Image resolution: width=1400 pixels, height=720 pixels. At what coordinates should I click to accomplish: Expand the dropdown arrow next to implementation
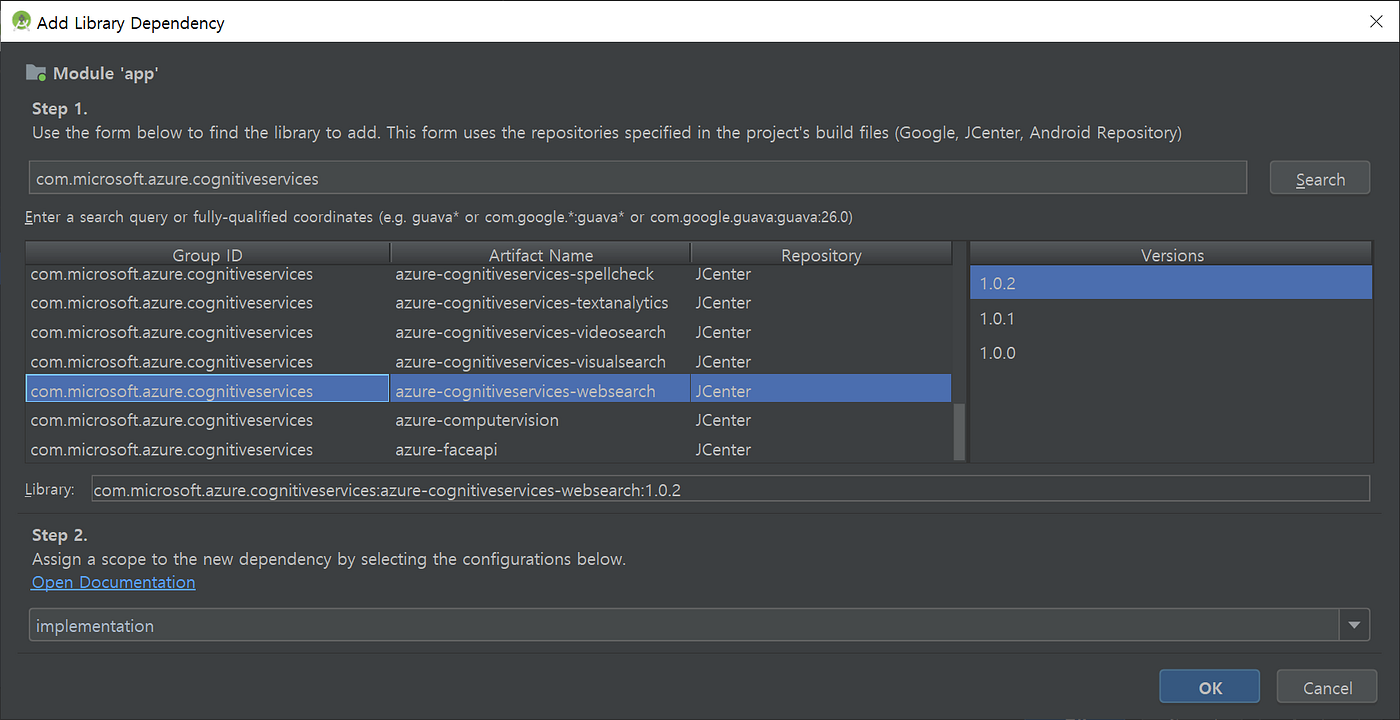click(x=1355, y=624)
